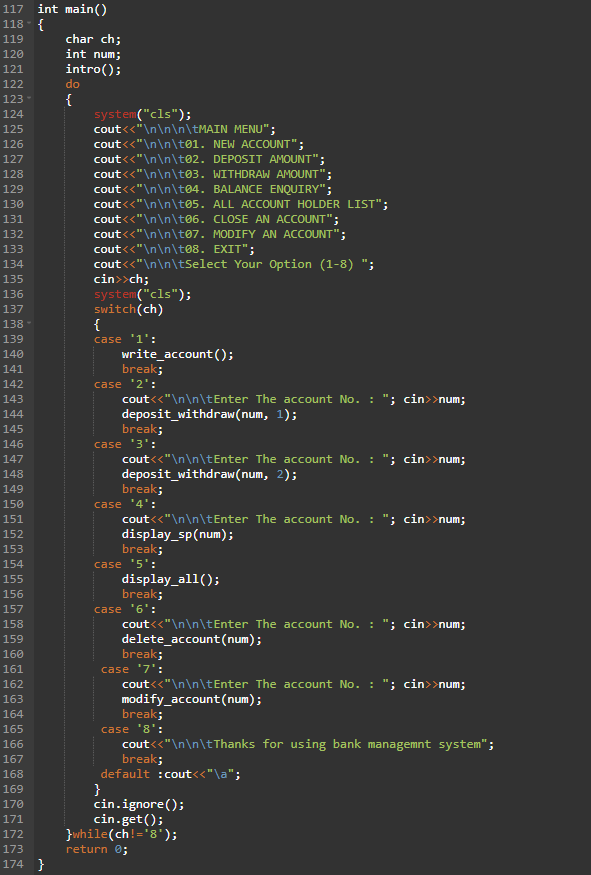This screenshot has height=875, width=591.
Task: Click the 'do' keyword on line 122
Action: point(73,84)
